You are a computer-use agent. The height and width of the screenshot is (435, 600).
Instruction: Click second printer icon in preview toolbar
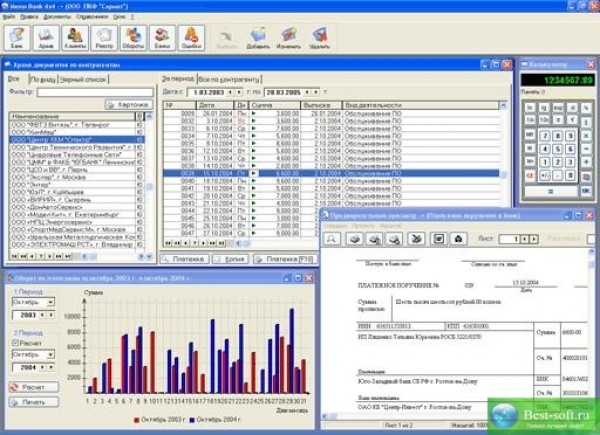[x=374, y=239]
